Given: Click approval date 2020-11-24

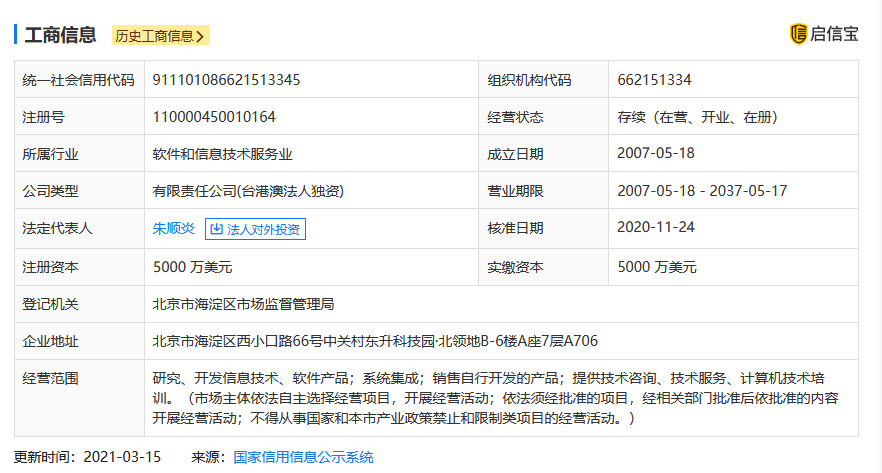Looking at the screenshot, I should (x=656, y=227).
